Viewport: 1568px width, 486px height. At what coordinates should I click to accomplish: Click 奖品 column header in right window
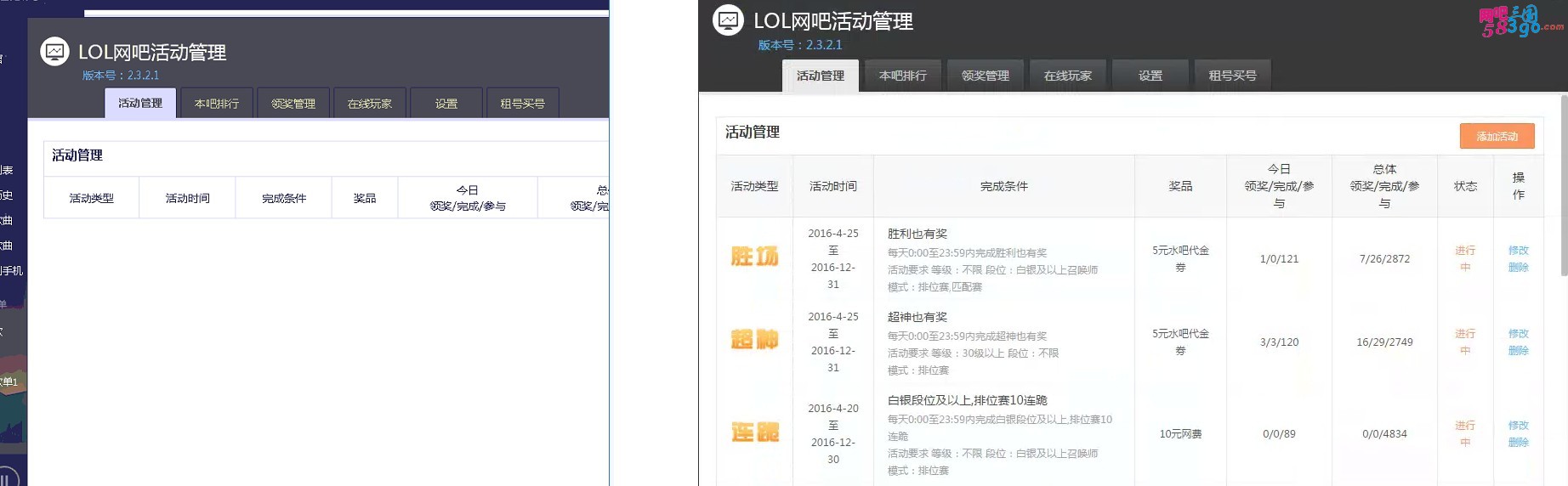click(x=1180, y=186)
